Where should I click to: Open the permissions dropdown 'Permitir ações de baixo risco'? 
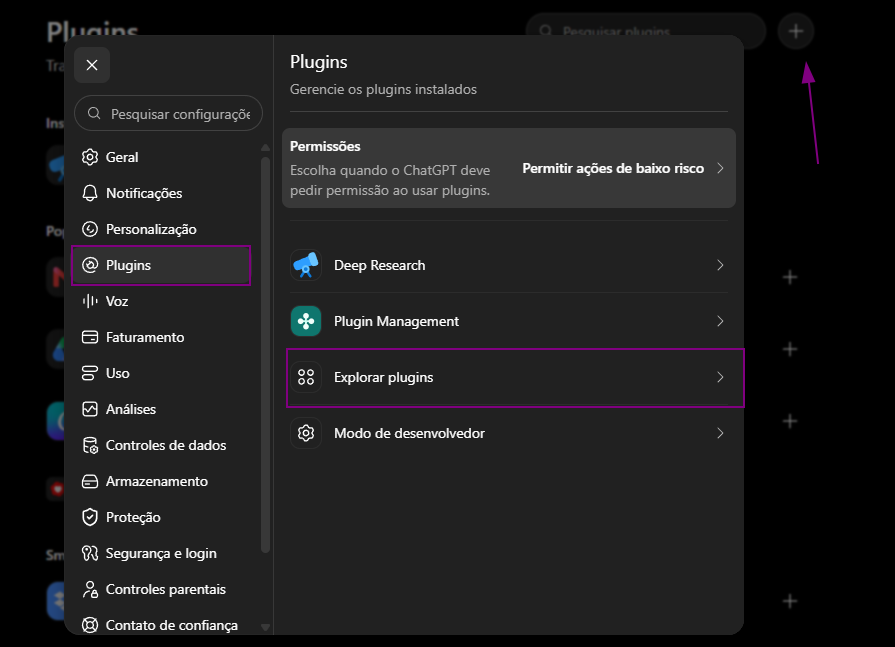624,168
